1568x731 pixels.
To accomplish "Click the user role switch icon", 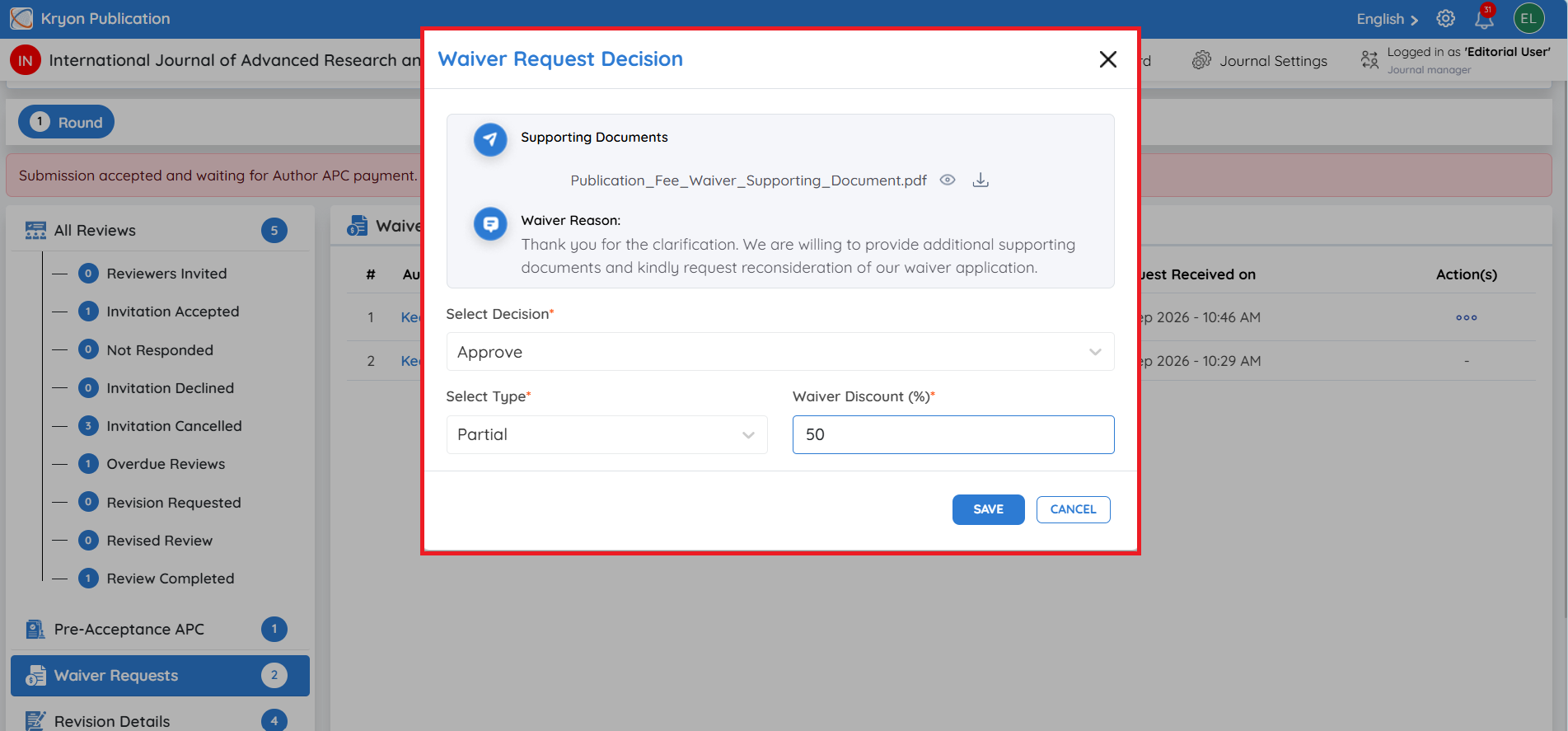I will pos(1369,59).
